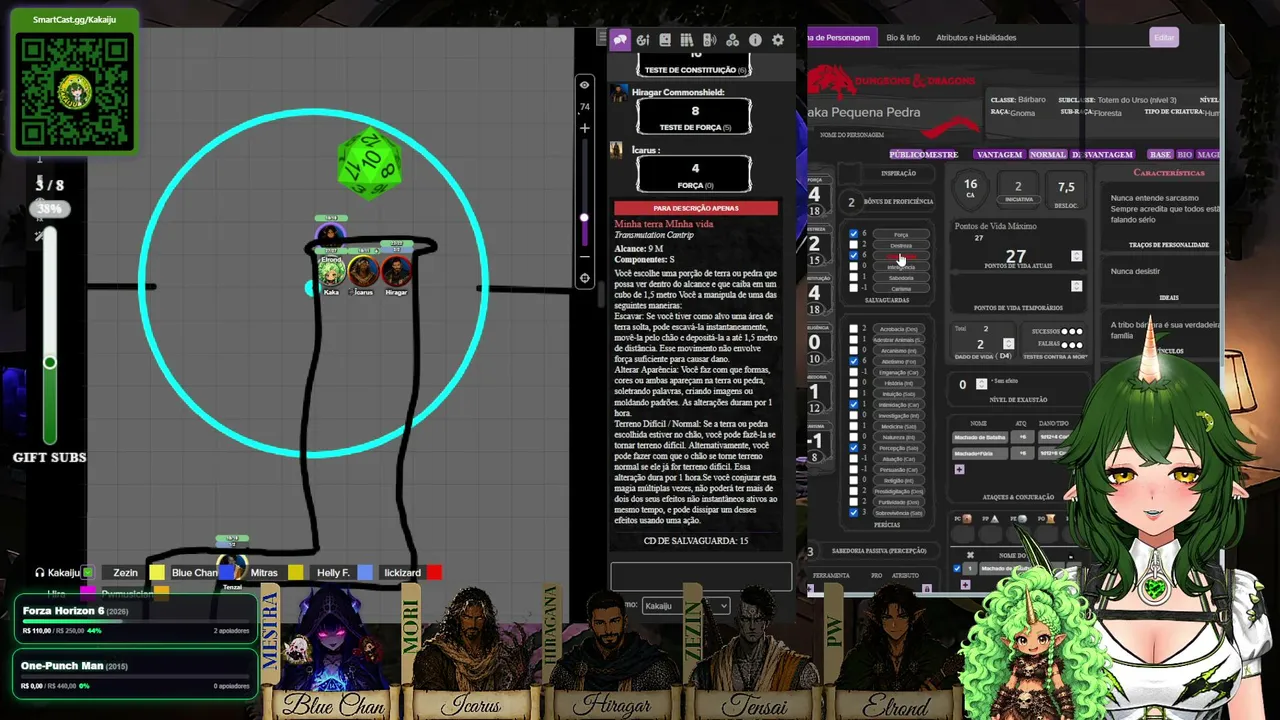The image size is (1280, 720).
Task: Set roll visibility to PÚBLICO
Action: [x=905, y=155]
